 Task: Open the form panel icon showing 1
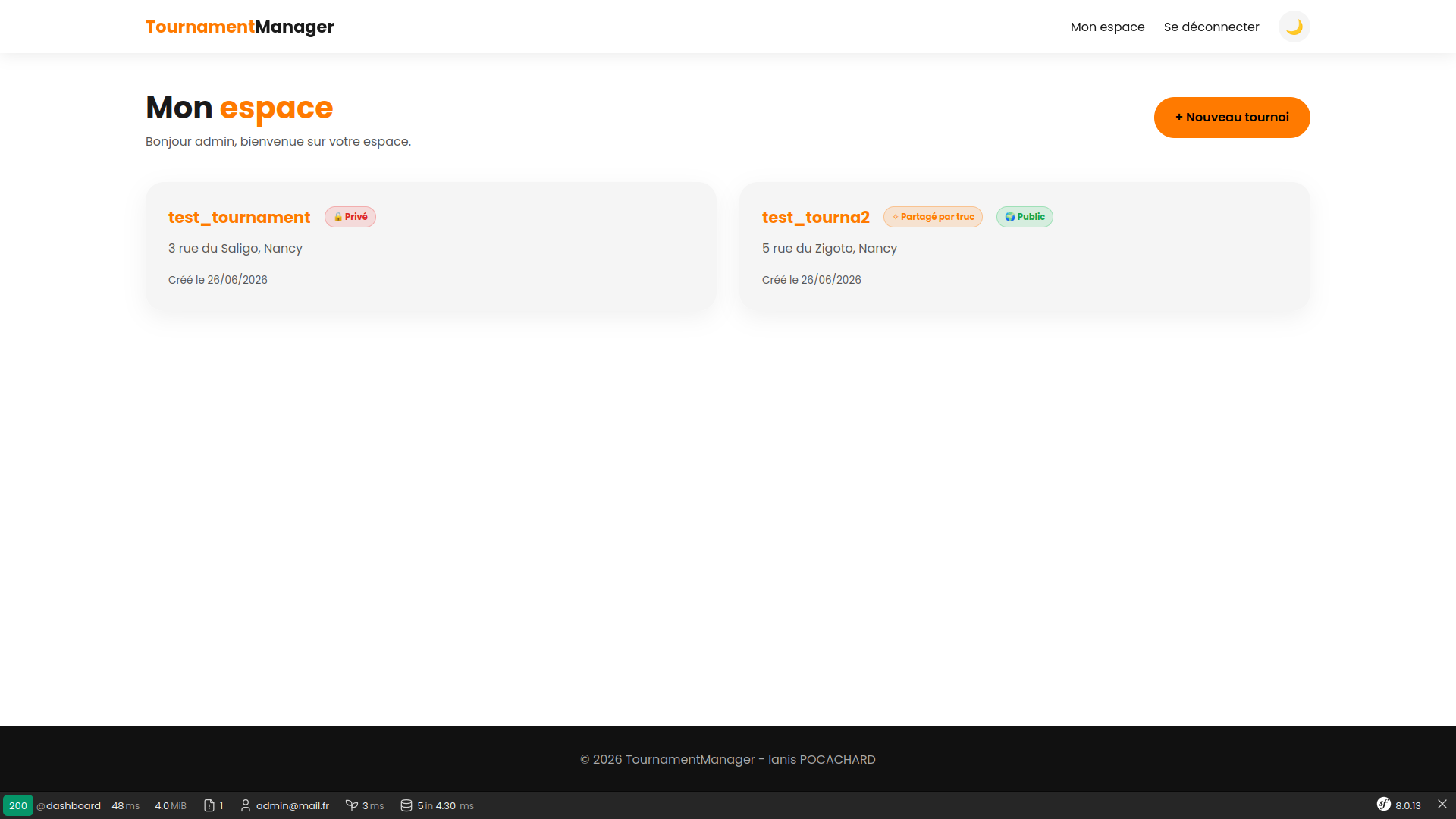(213, 805)
